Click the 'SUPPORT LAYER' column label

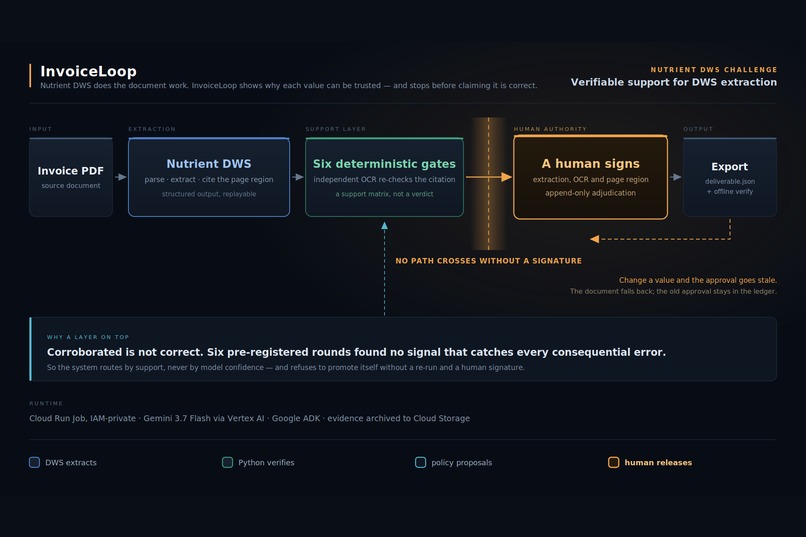coord(336,129)
